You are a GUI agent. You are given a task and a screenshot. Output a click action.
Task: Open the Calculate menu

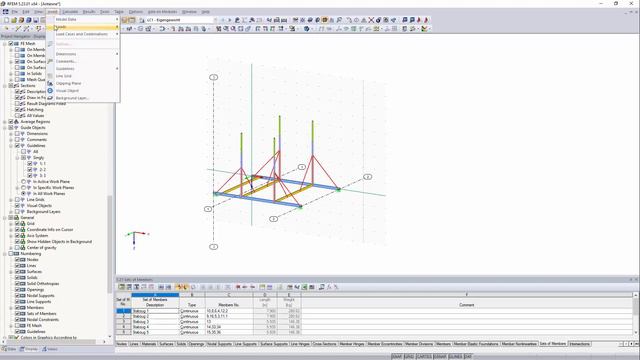[x=70, y=12]
